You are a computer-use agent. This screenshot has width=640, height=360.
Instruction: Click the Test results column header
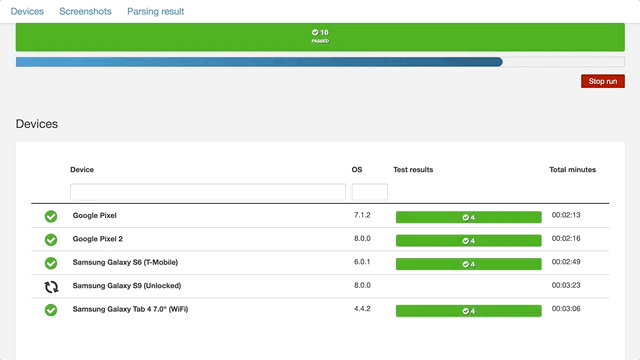point(413,169)
